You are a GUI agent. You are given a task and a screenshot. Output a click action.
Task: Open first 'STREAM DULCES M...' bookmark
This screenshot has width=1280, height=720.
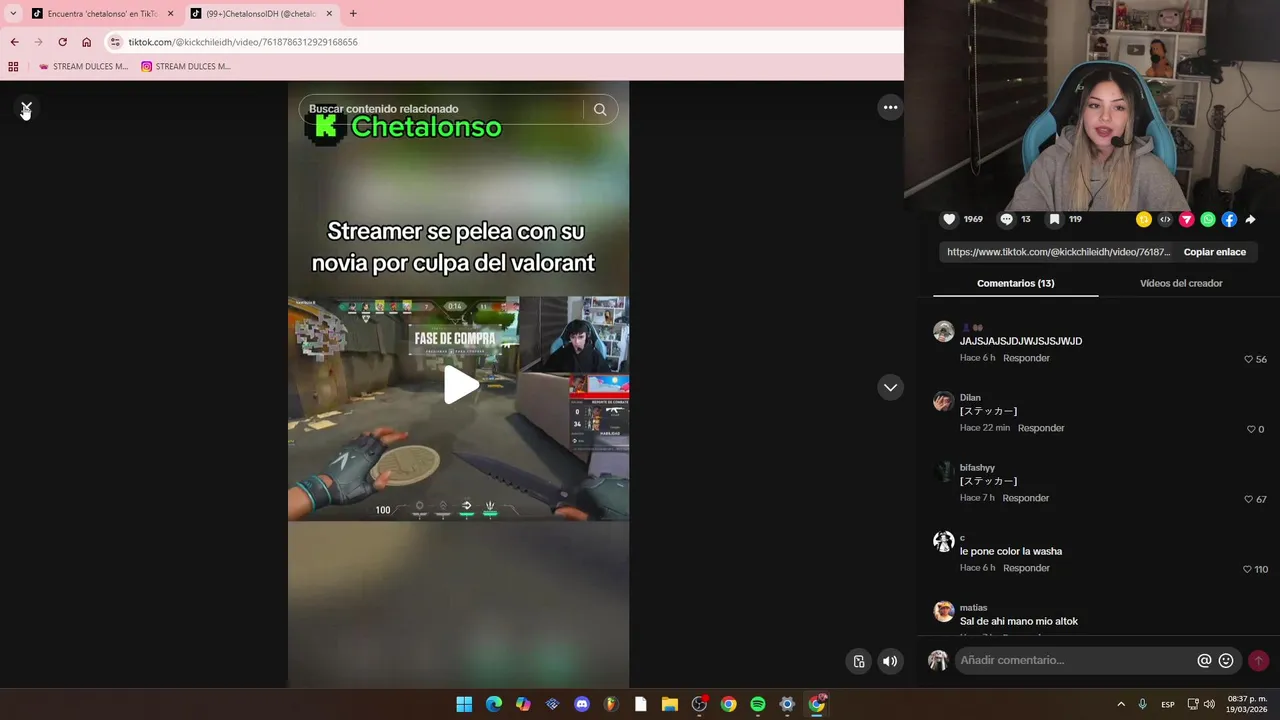(83, 67)
